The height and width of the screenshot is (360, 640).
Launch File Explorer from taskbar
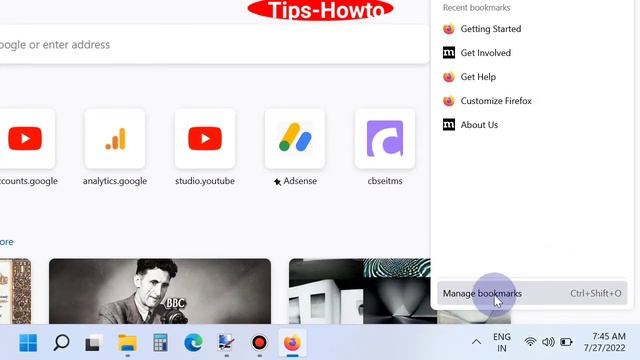point(127,342)
